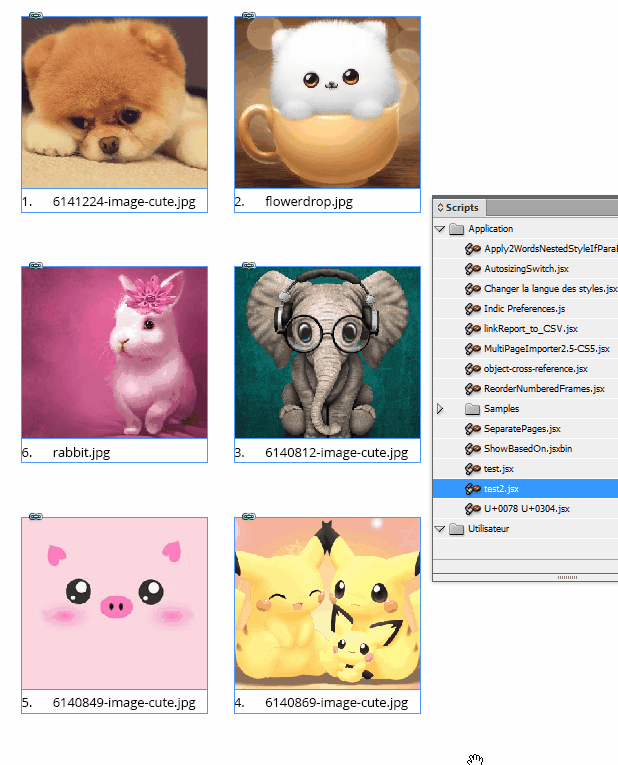Click link badge on pink pig image frame
Image resolution: width=618 pixels, height=765 pixels.
(36, 516)
